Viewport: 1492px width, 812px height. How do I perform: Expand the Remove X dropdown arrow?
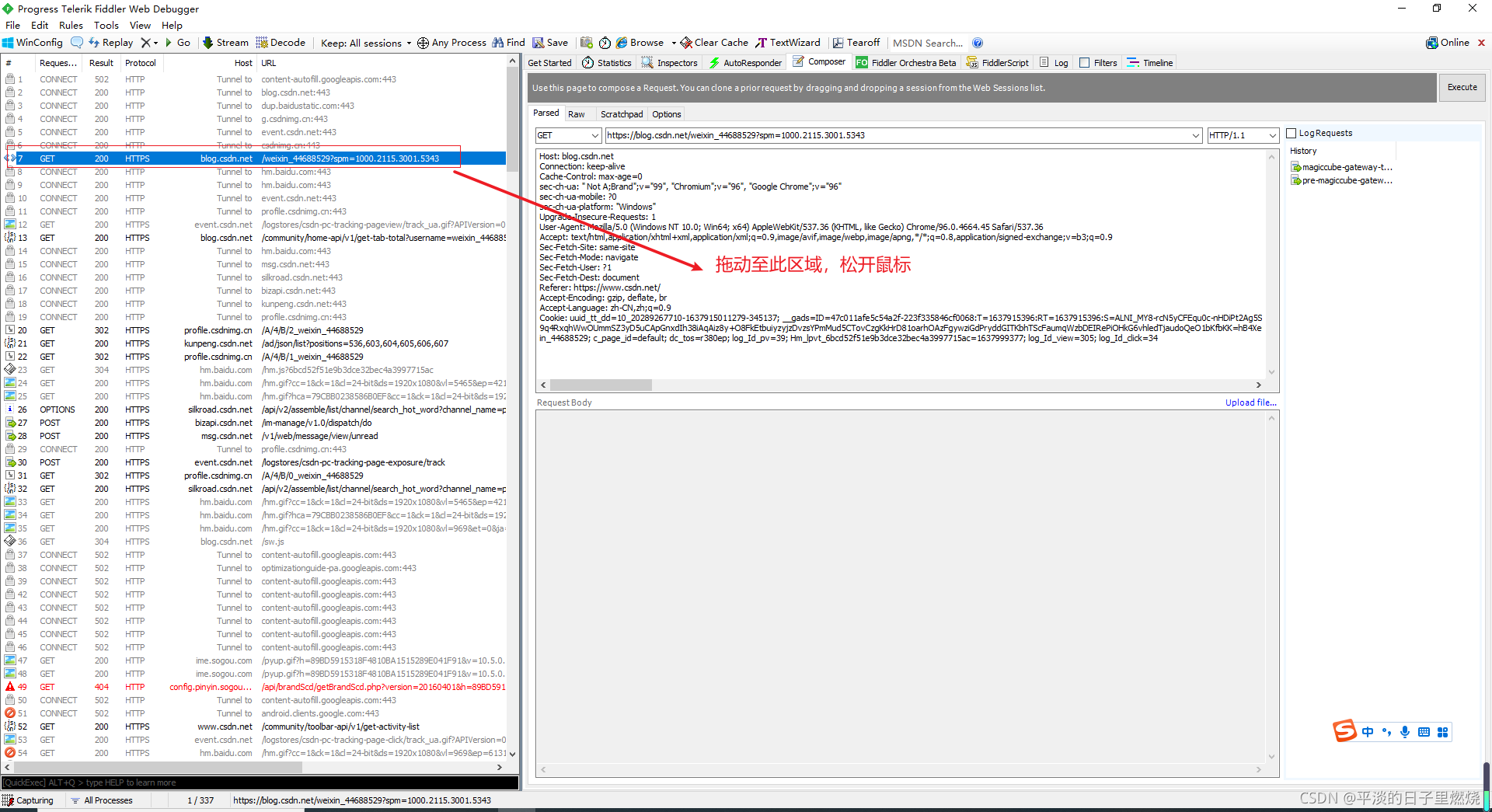pyautogui.click(x=155, y=43)
